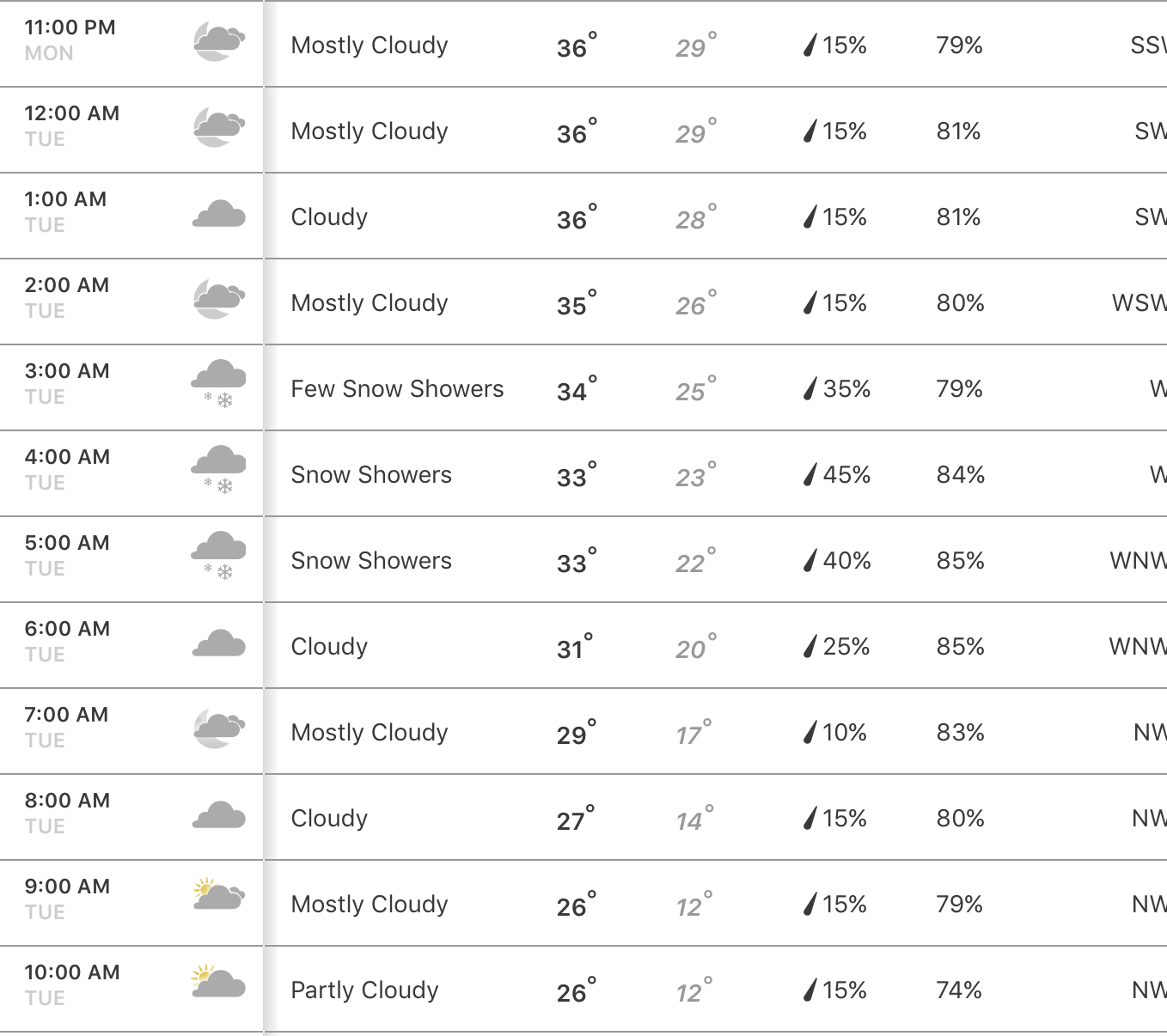This screenshot has height=1036, width=1167.
Task: Click the 14° feels-like value at 8:00 AM
Action: [694, 819]
